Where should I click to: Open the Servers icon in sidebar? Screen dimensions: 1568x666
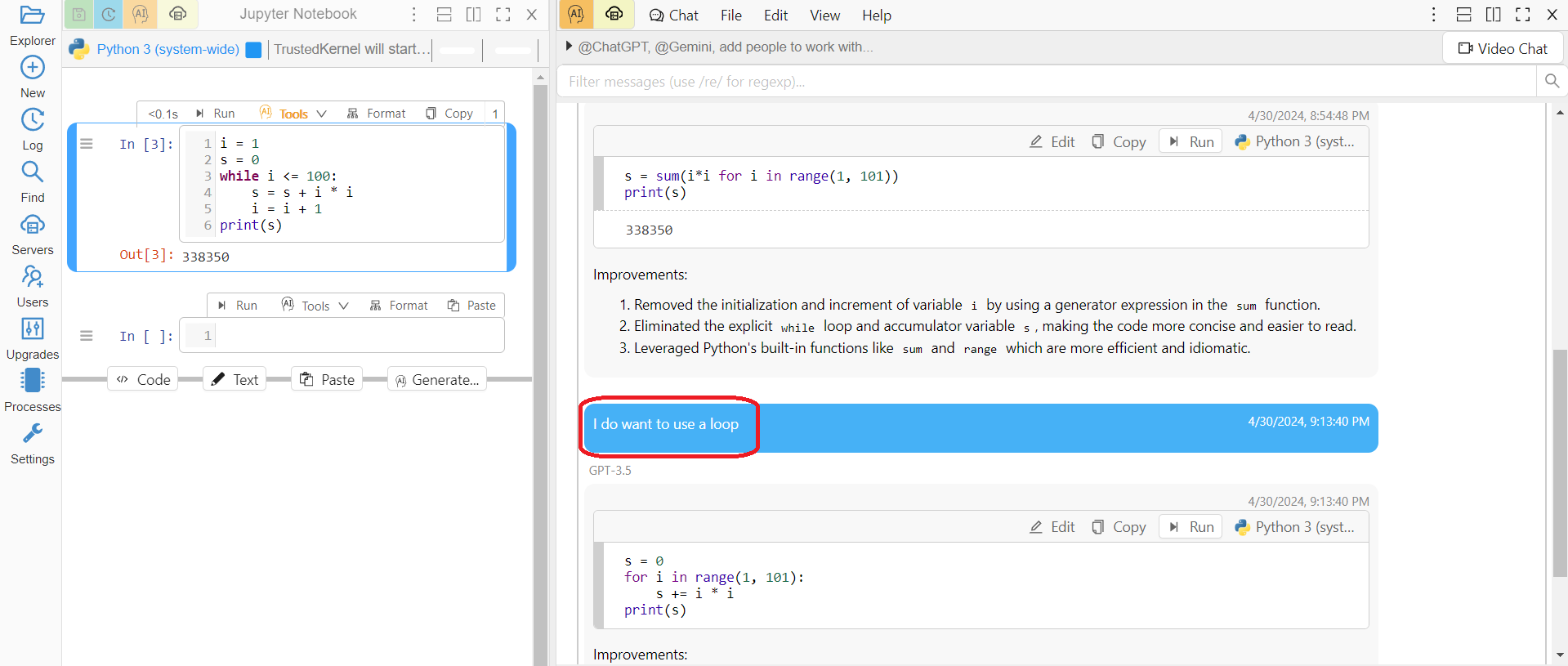click(x=32, y=225)
